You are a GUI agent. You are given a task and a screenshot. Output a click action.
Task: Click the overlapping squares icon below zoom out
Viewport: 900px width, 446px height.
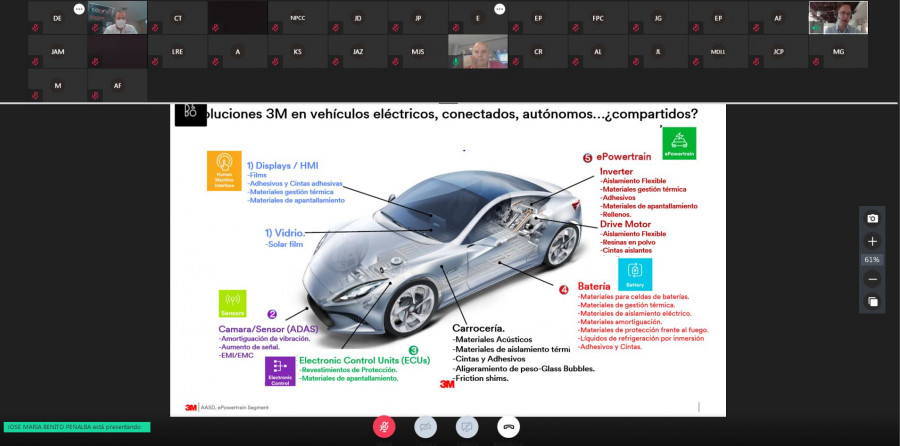pos(872,301)
